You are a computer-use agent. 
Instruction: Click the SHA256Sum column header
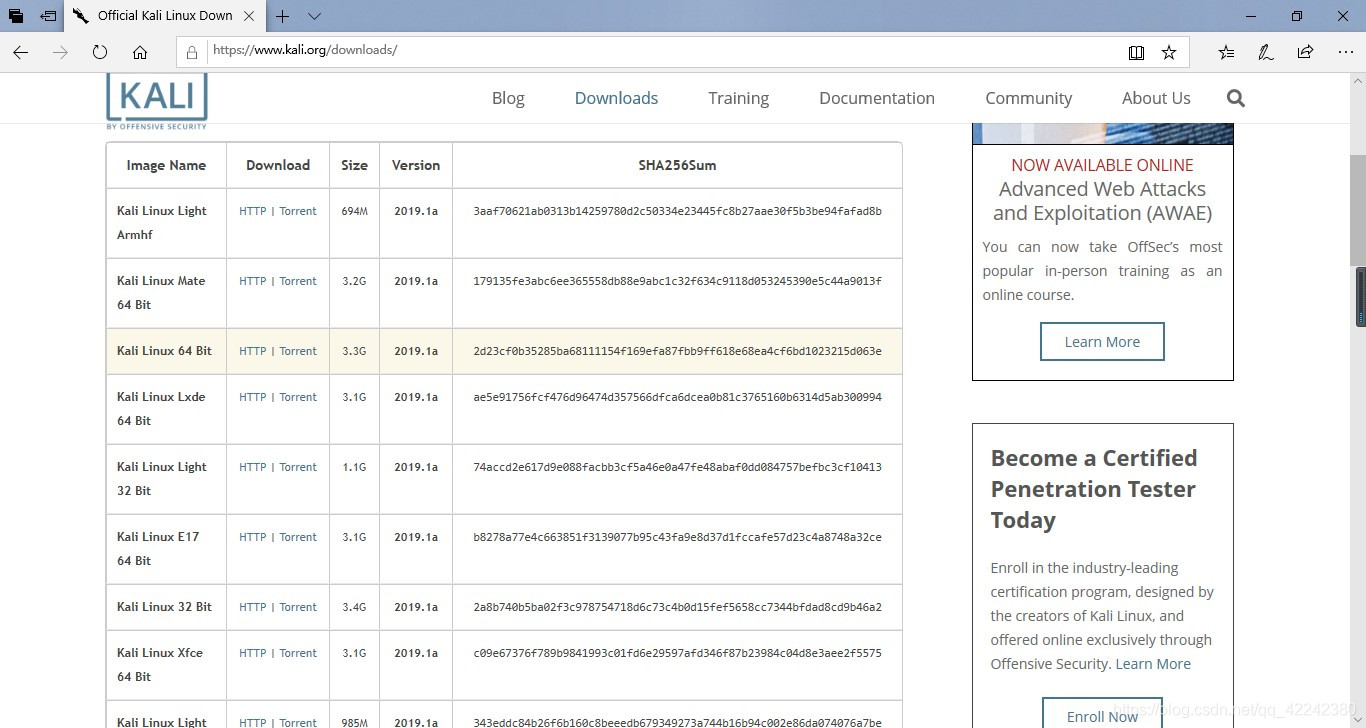point(677,165)
